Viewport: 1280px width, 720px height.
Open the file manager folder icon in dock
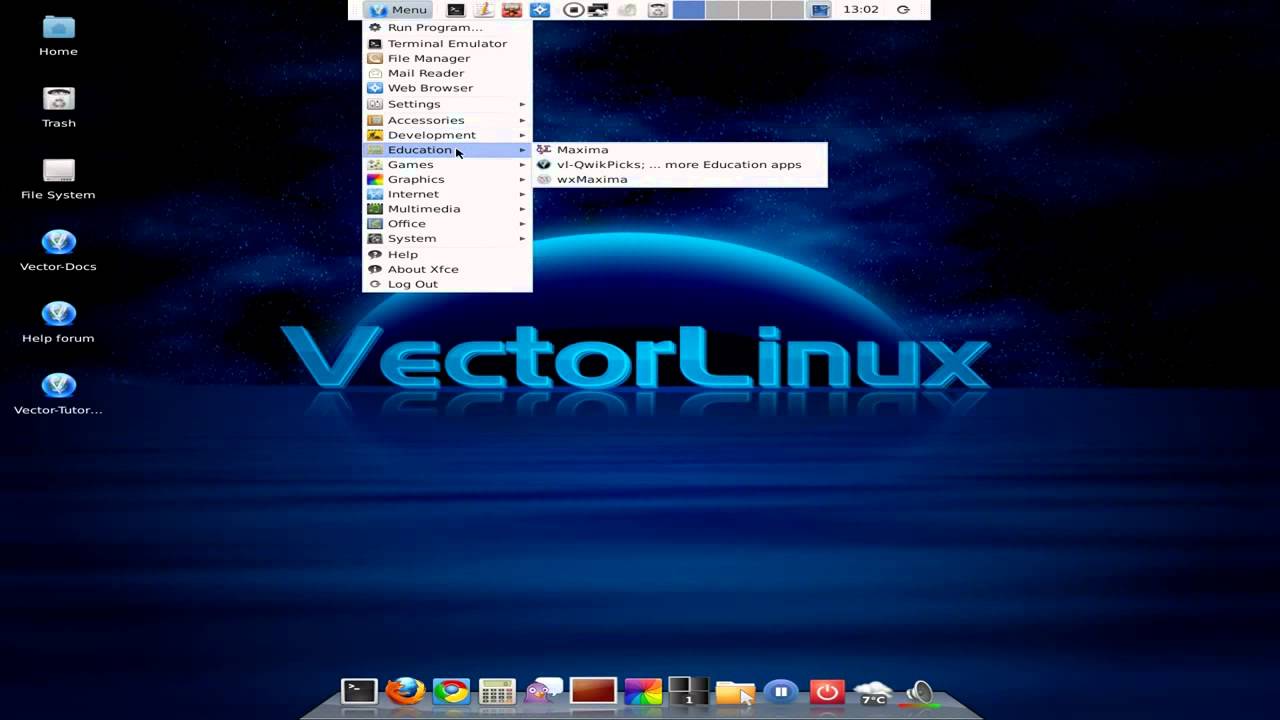[735, 690]
